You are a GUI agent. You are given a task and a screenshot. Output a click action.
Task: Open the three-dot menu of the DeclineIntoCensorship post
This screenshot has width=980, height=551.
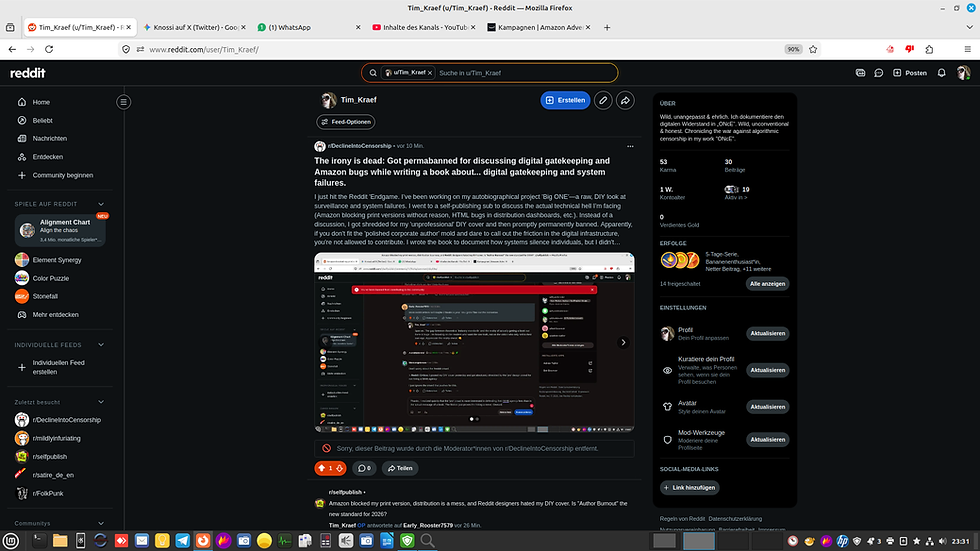pyautogui.click(x=630, y=146)
